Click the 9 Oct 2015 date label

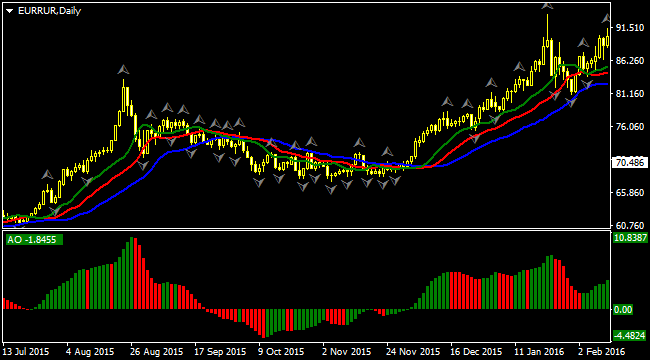pyautogui.click(x=282, y=352)
